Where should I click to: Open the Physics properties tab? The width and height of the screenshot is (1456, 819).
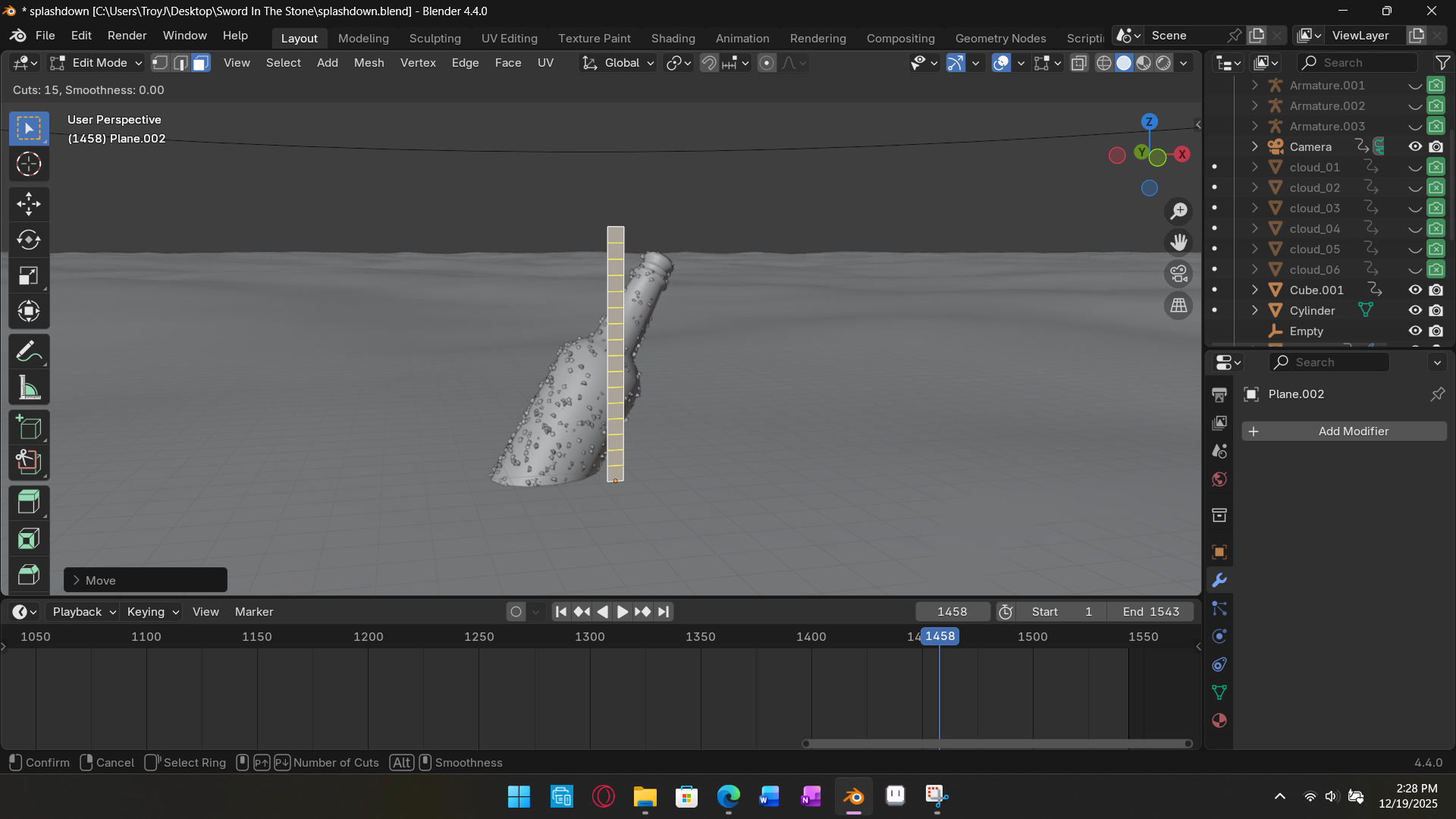tap(1219, 636)
